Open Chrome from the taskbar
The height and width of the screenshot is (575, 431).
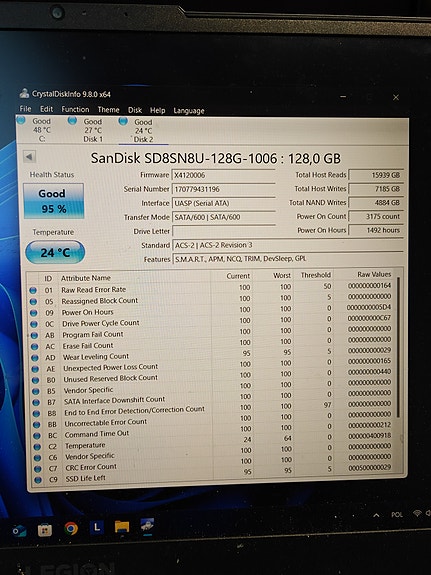coord(71,528)
